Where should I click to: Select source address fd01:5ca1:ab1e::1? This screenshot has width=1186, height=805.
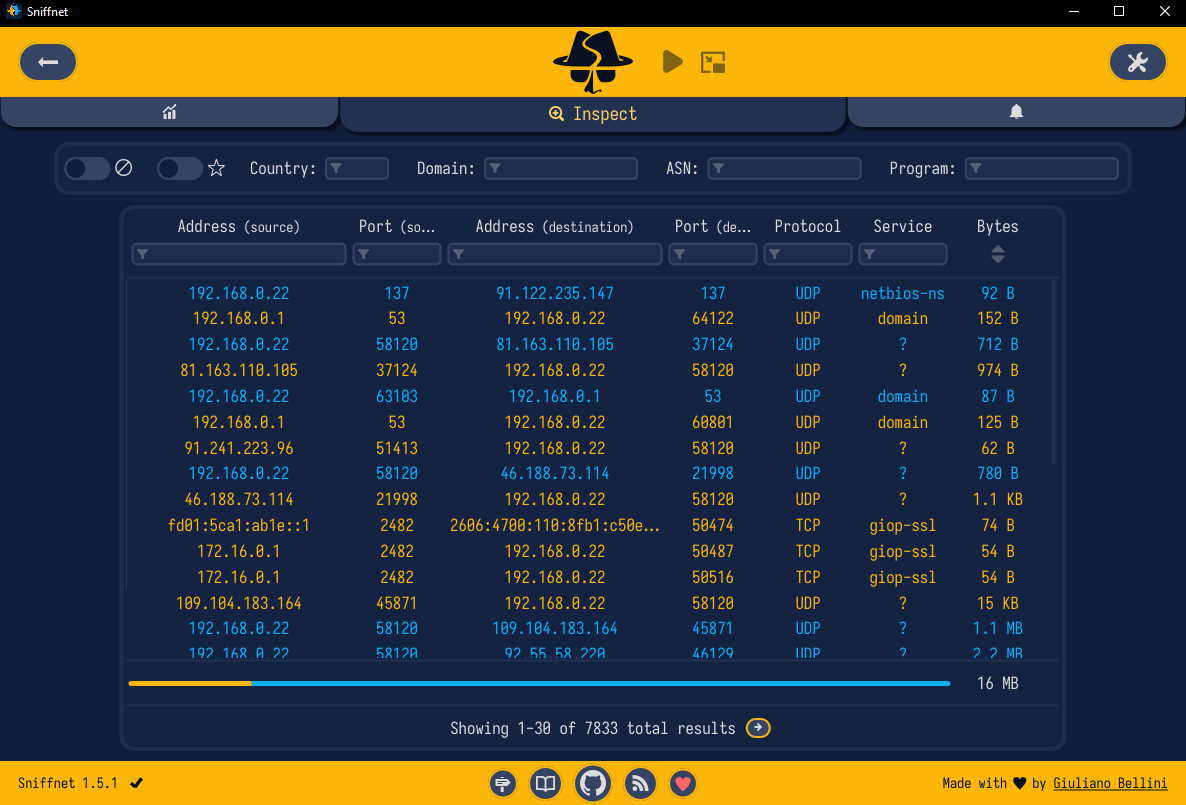(239, 526)
